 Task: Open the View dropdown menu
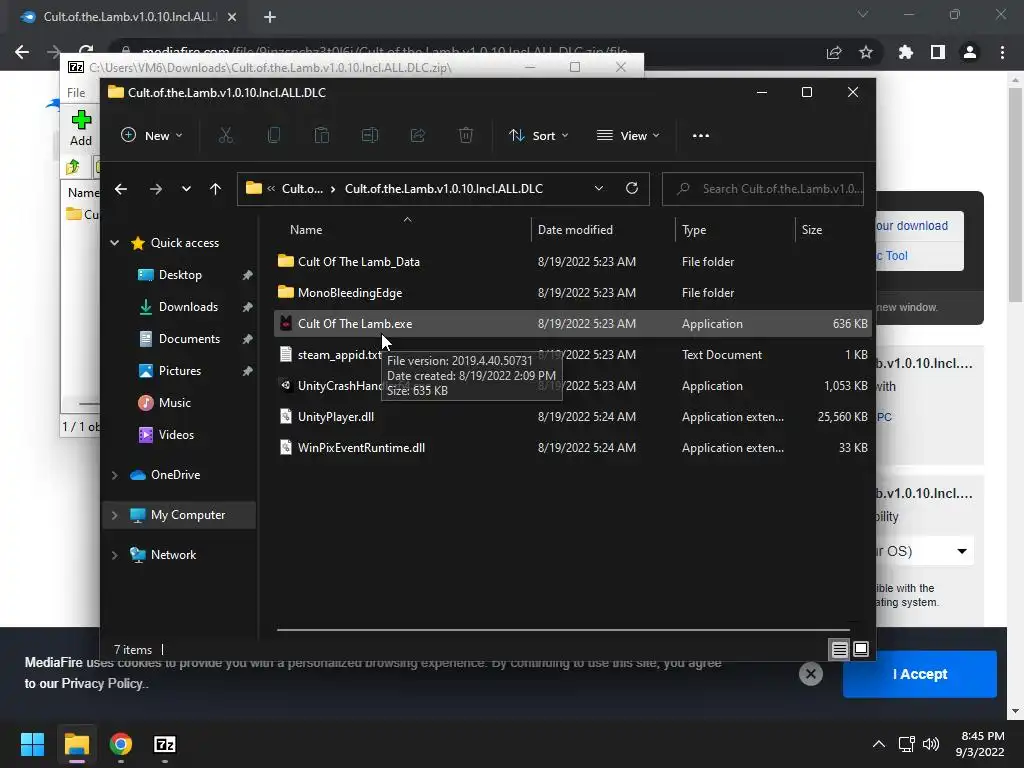point(628,135)
